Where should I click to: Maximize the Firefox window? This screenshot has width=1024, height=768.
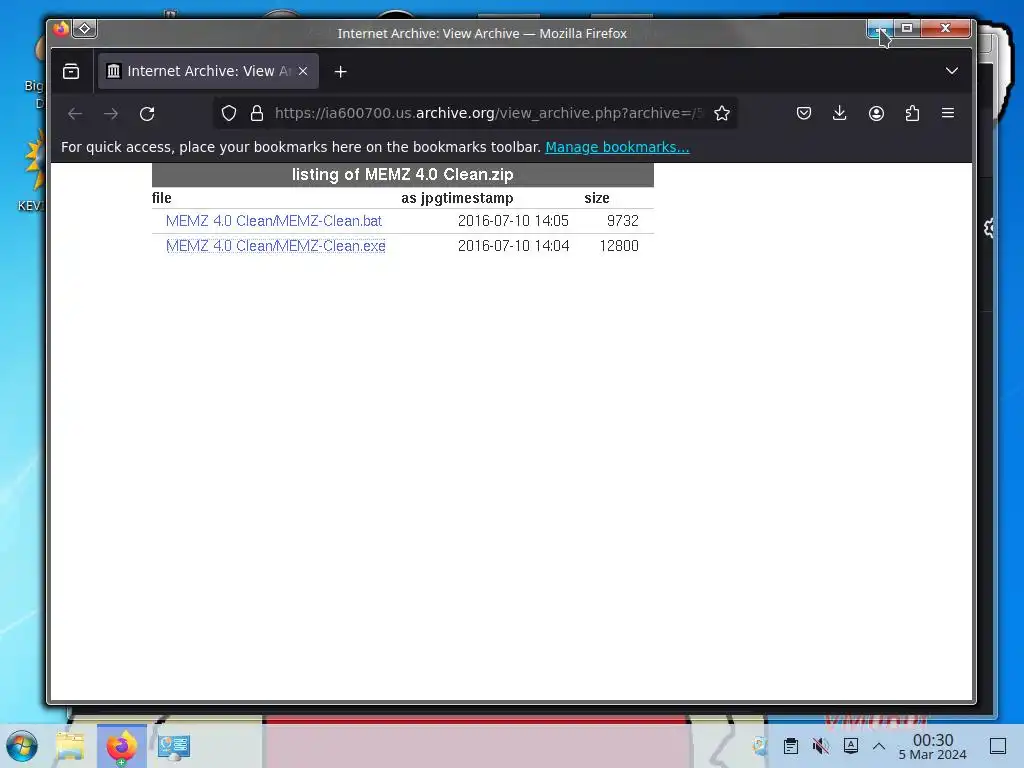[x=907, y=27]
